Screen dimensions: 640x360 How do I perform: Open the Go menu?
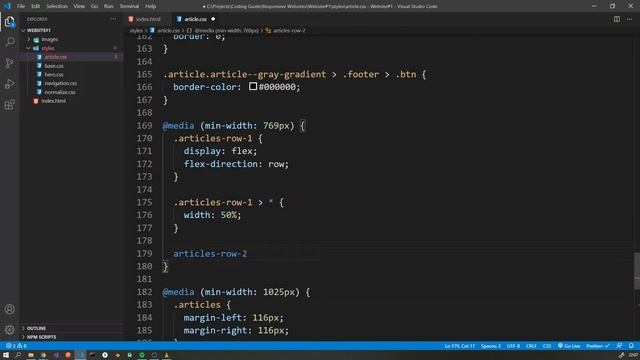(94, 6)
